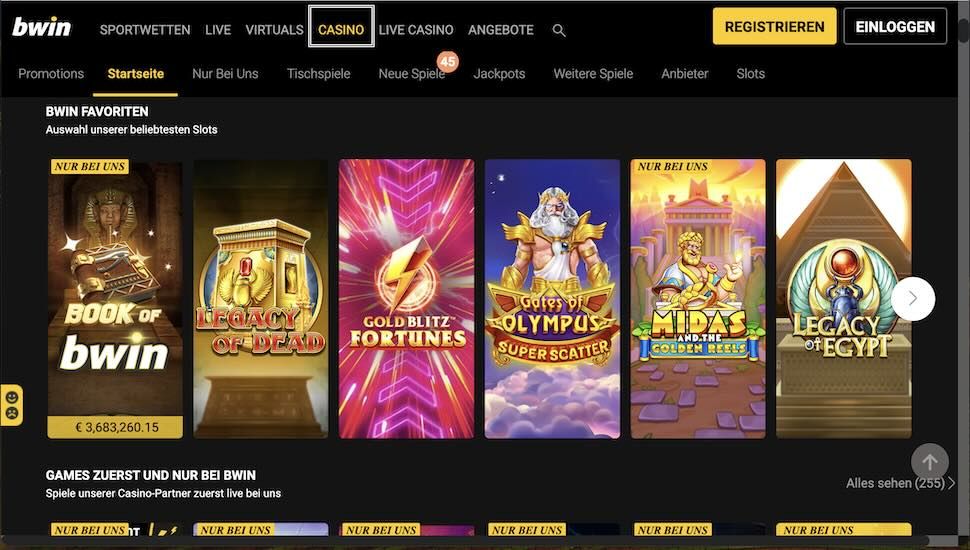
Task: Switch to the Jackpots tab
Action: click(x=499, y=74)
